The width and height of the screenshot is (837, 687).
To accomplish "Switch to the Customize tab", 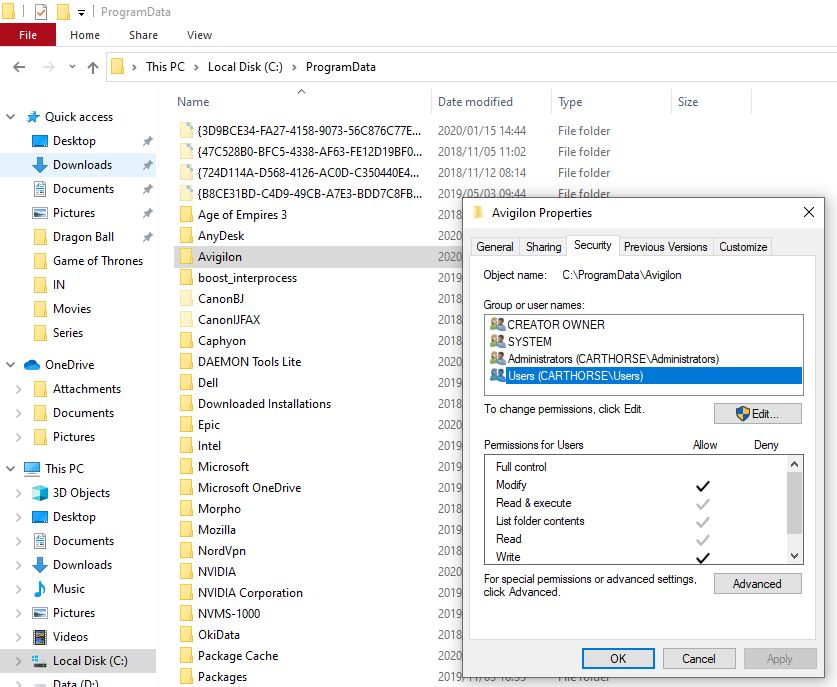I will pyautogui.click(x=743, y=247).
